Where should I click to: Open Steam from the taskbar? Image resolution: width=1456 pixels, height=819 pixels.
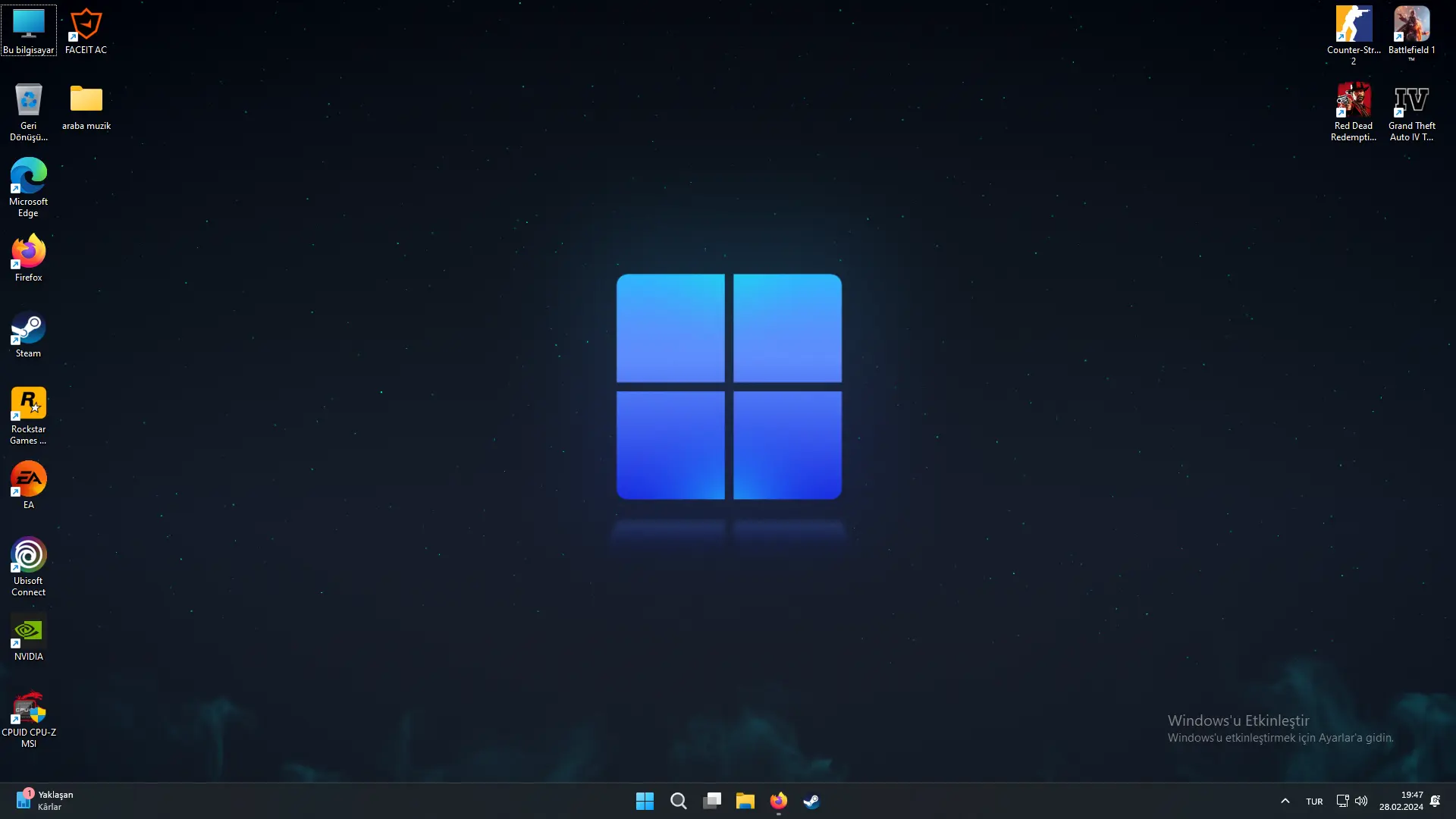coord(811,801)
